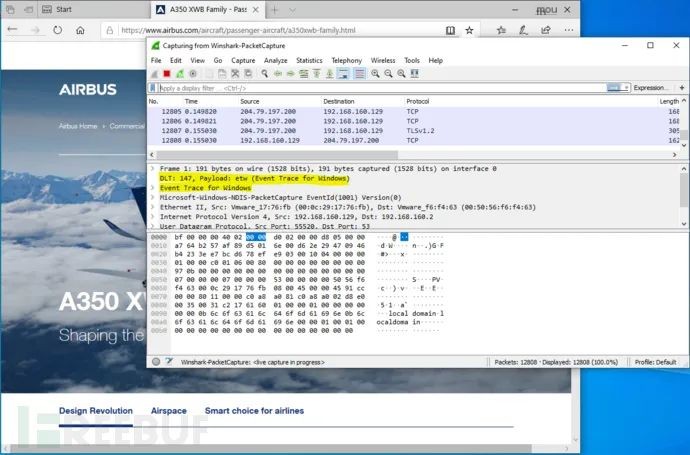Screen dimensions: 690x455
Task: Restart the current capture using the green fin icon
Action: pyautogui.click(x=180, y=73)
